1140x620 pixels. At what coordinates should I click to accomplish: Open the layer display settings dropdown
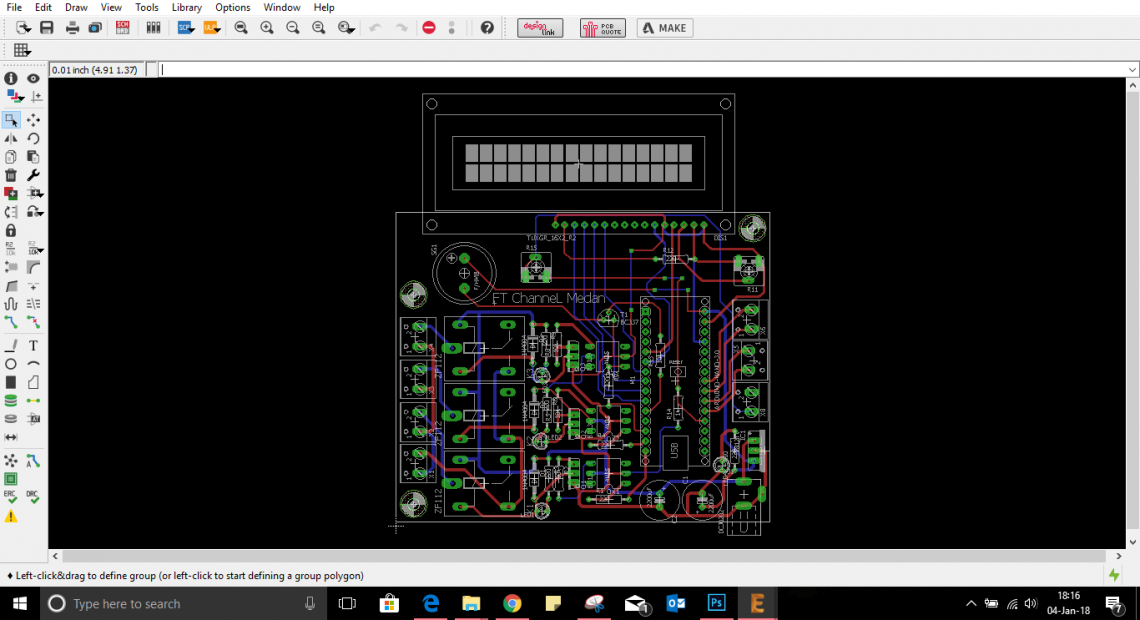point(14,97)
